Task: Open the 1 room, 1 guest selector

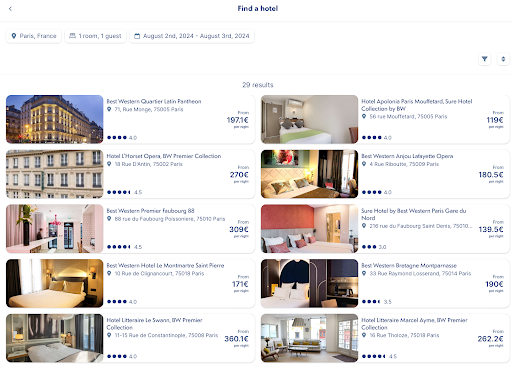Action: point(95,36)
